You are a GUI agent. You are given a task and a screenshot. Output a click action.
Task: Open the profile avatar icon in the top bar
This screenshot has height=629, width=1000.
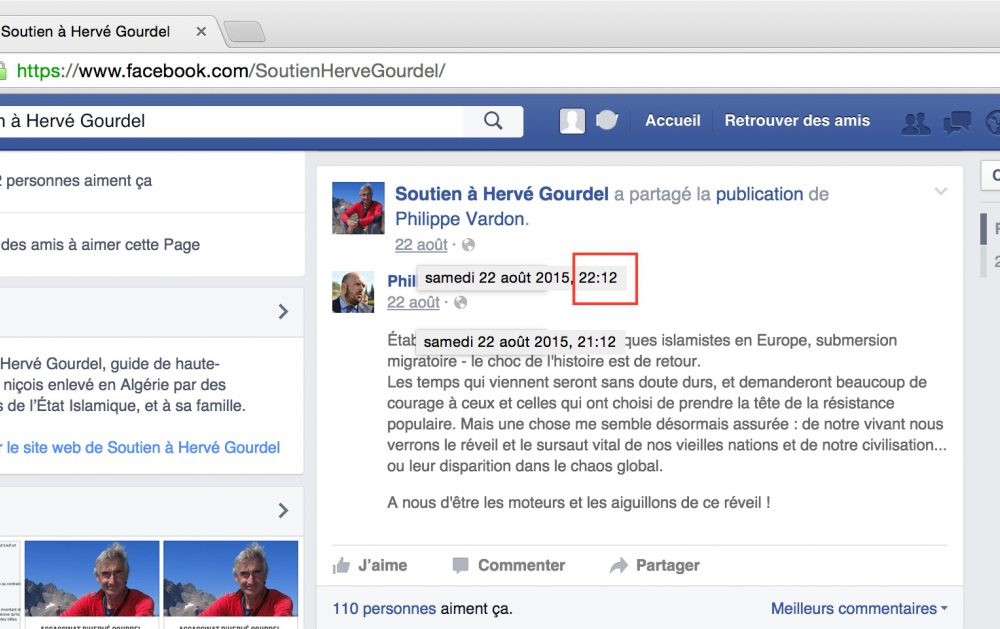[x=572, y=121]
